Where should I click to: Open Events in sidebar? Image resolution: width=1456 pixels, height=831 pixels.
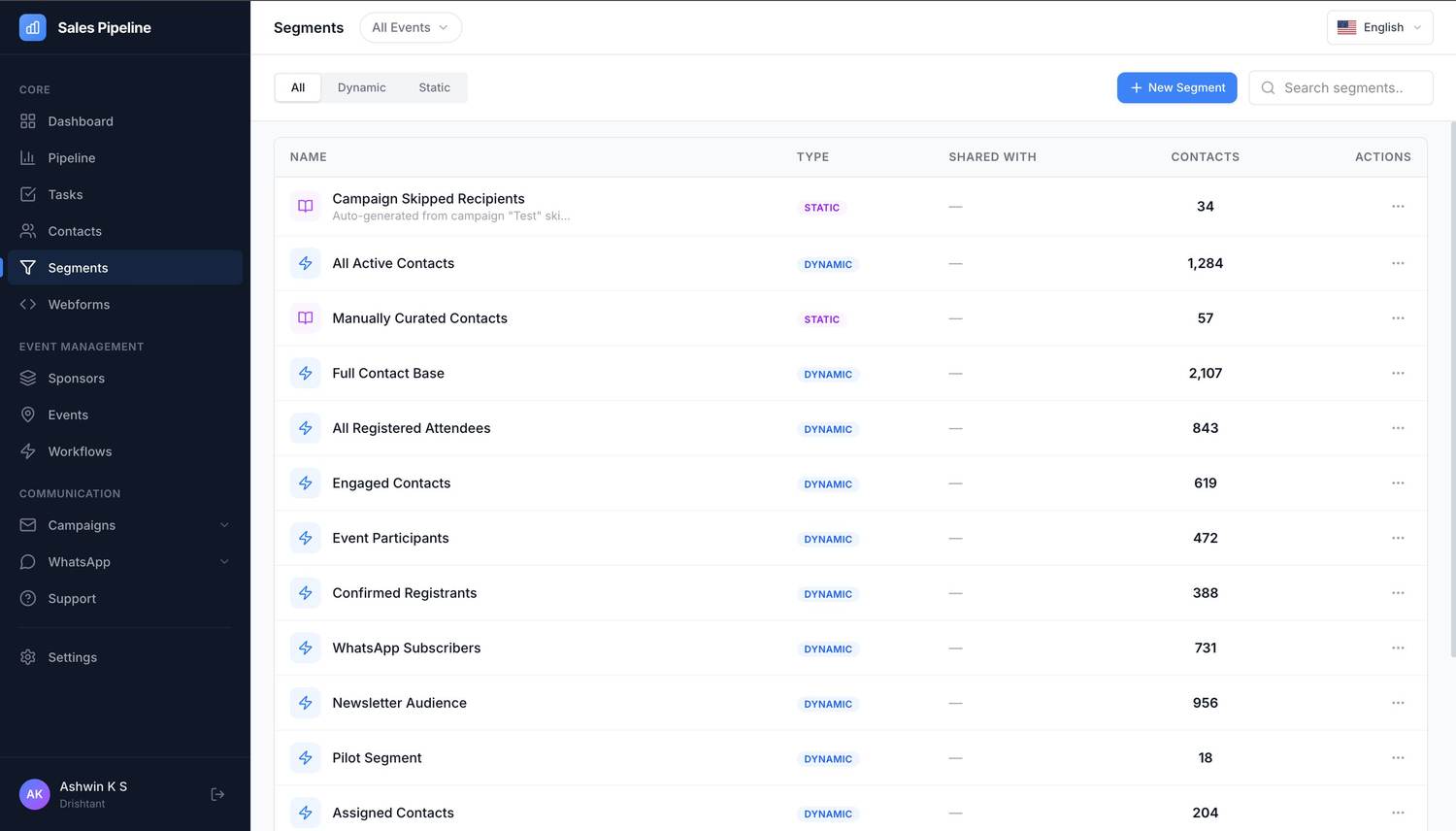click(x=125, y=415)
